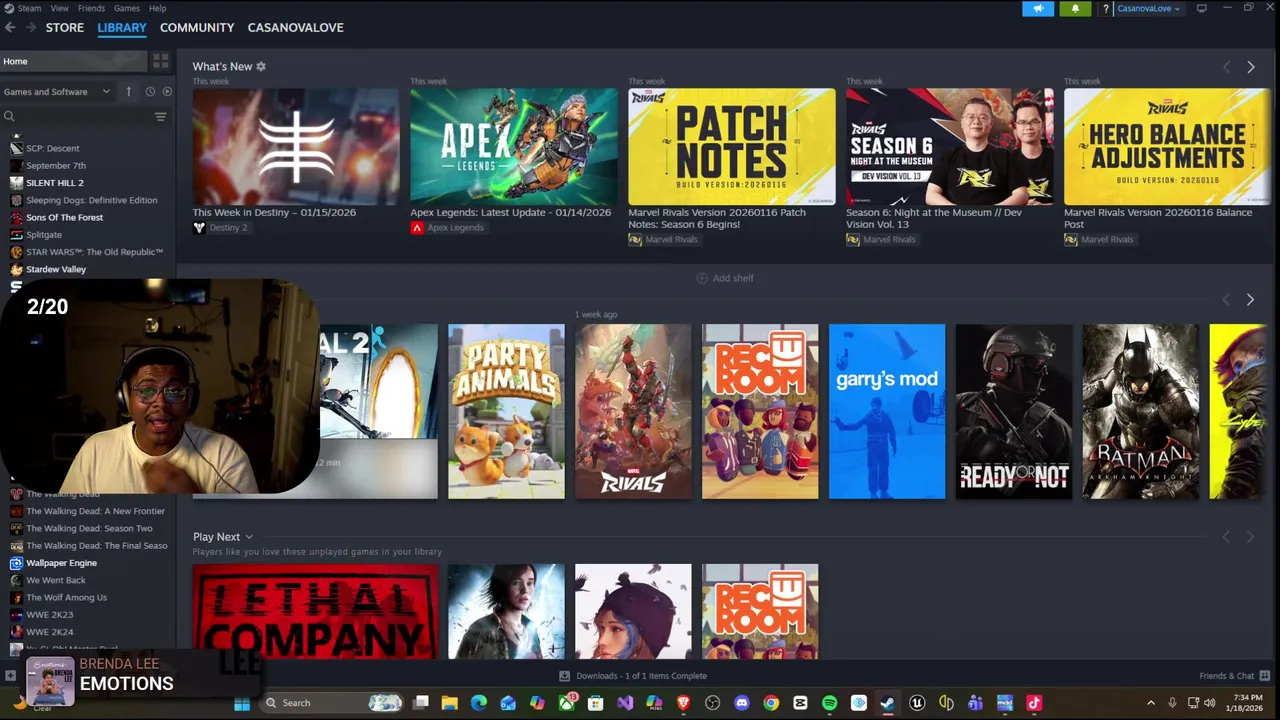Screen dimensions: 1280x720
Task: Click the Add shelf plus button
Action: click(701, 278)
